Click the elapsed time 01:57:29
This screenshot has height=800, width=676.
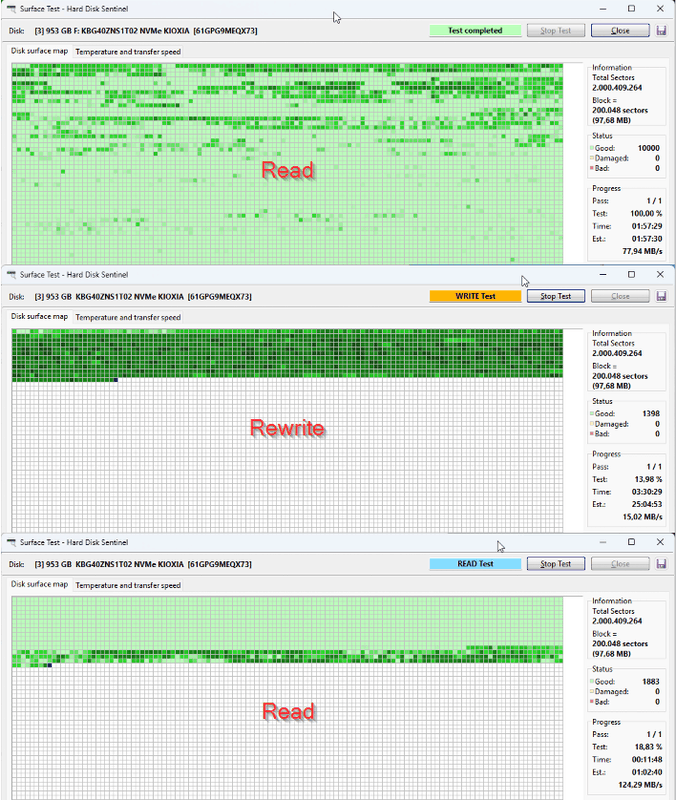pyautogui.click(x=647, y=226)
